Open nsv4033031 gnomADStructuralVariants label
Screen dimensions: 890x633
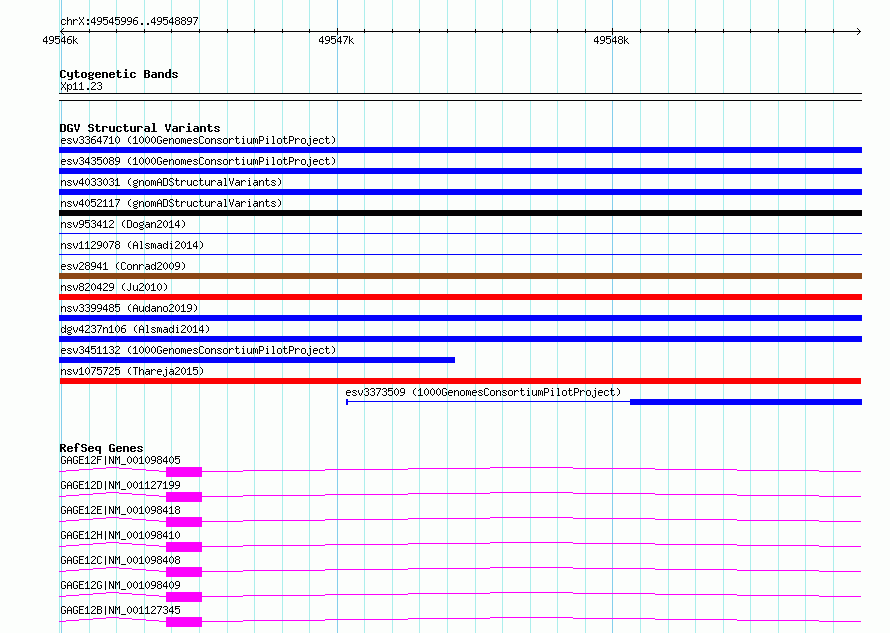171,182
